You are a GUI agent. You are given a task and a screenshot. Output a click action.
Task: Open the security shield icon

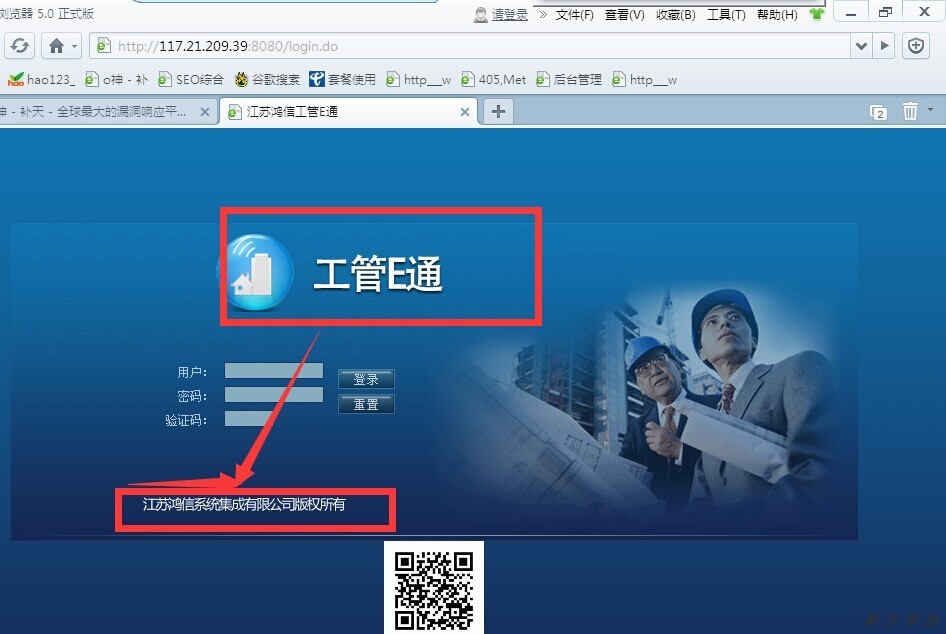pos(916,46)
